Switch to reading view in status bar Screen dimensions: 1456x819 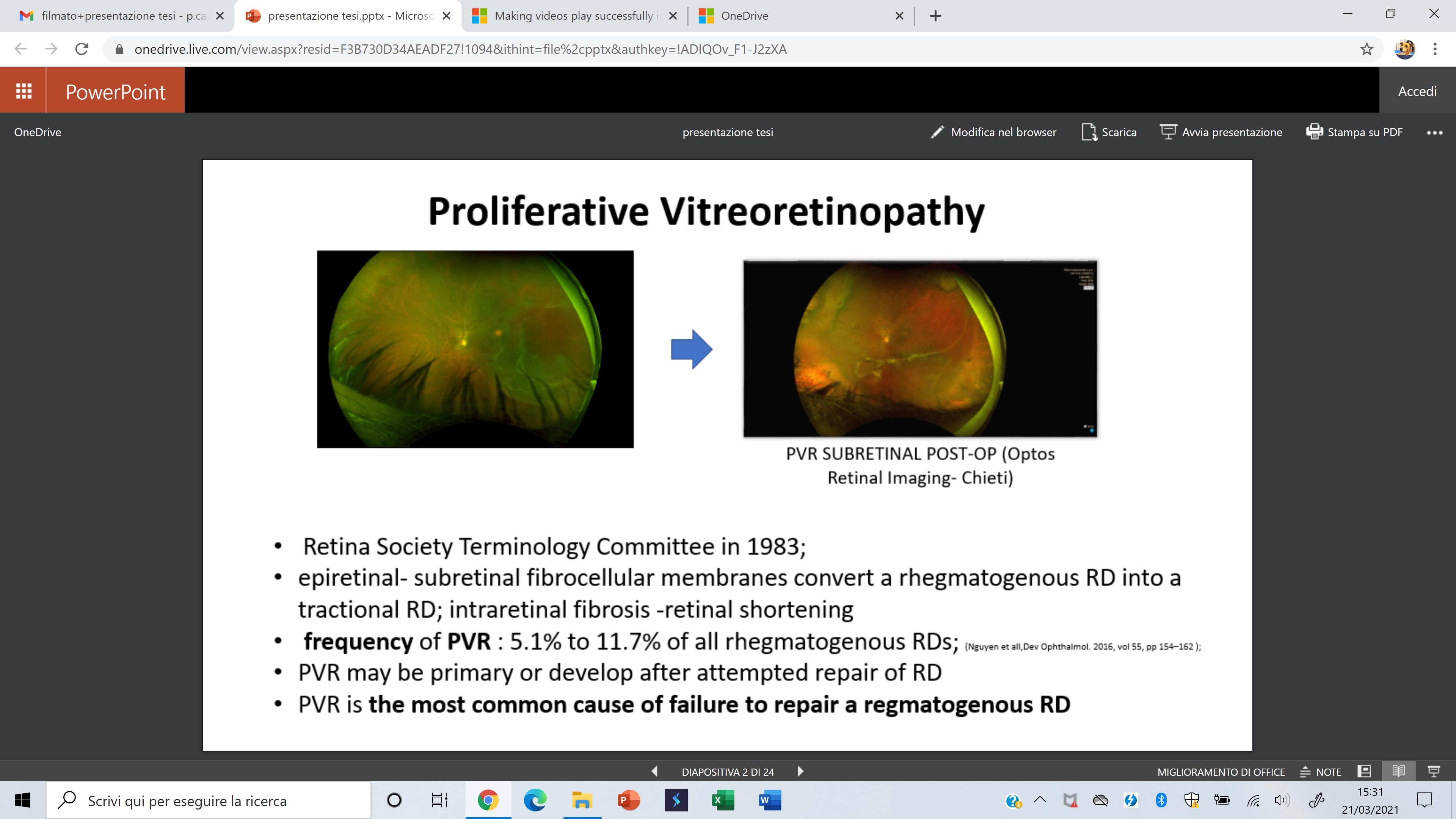pyautogui.click(x=1398, y=772)
